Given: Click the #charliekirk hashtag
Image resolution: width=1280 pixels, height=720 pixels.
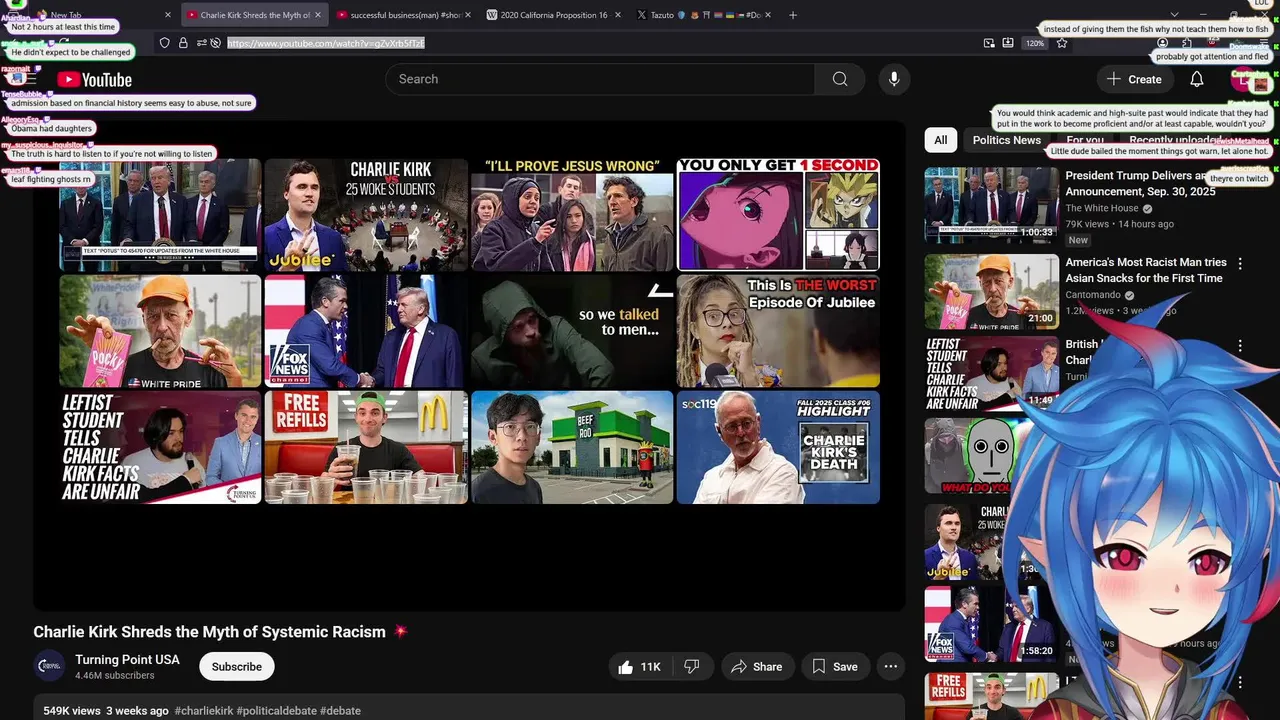Looking at the screenshot, I should pyautogui.click(x=204, y=711).
